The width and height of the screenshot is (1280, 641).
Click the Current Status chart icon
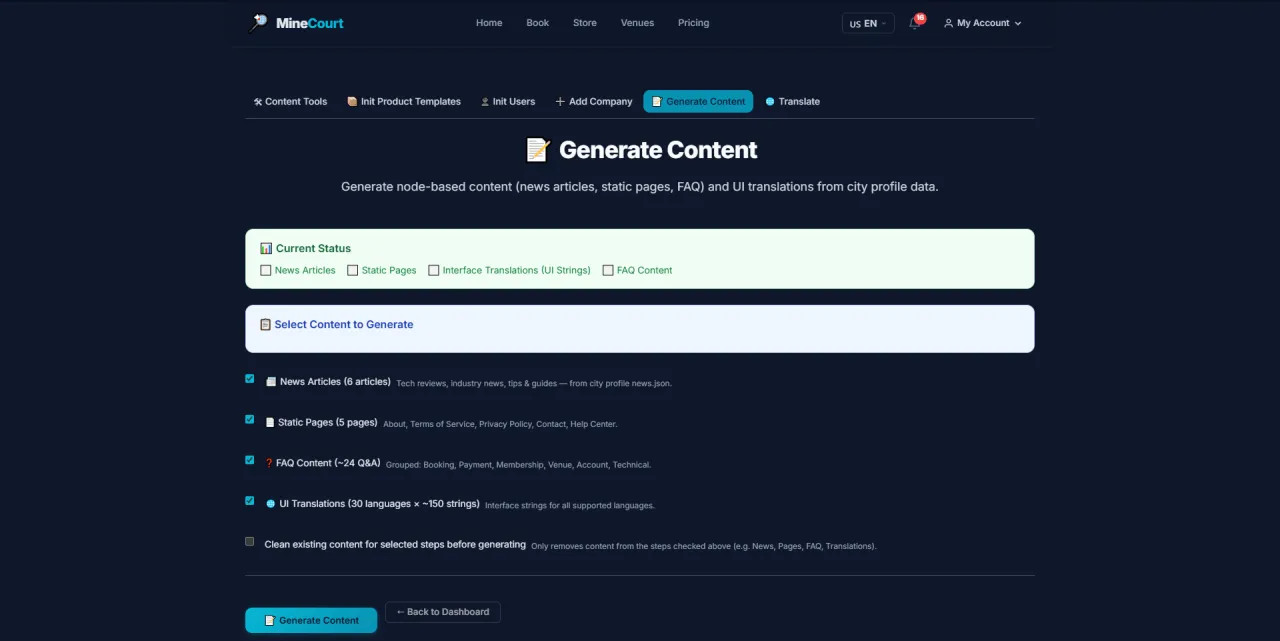[x=266, y=248]
